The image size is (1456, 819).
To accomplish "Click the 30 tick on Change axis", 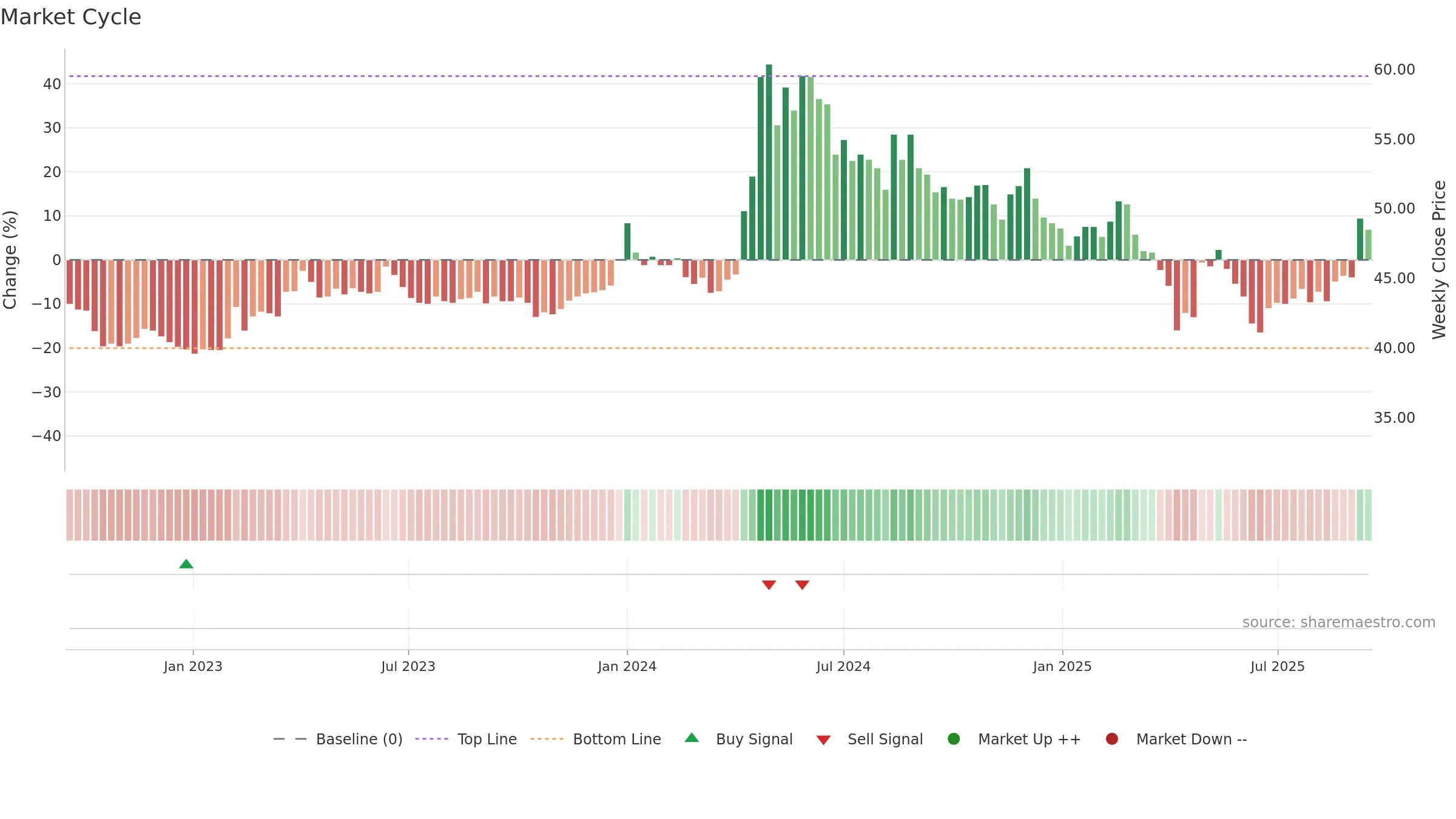I will [x=52, y=128].
